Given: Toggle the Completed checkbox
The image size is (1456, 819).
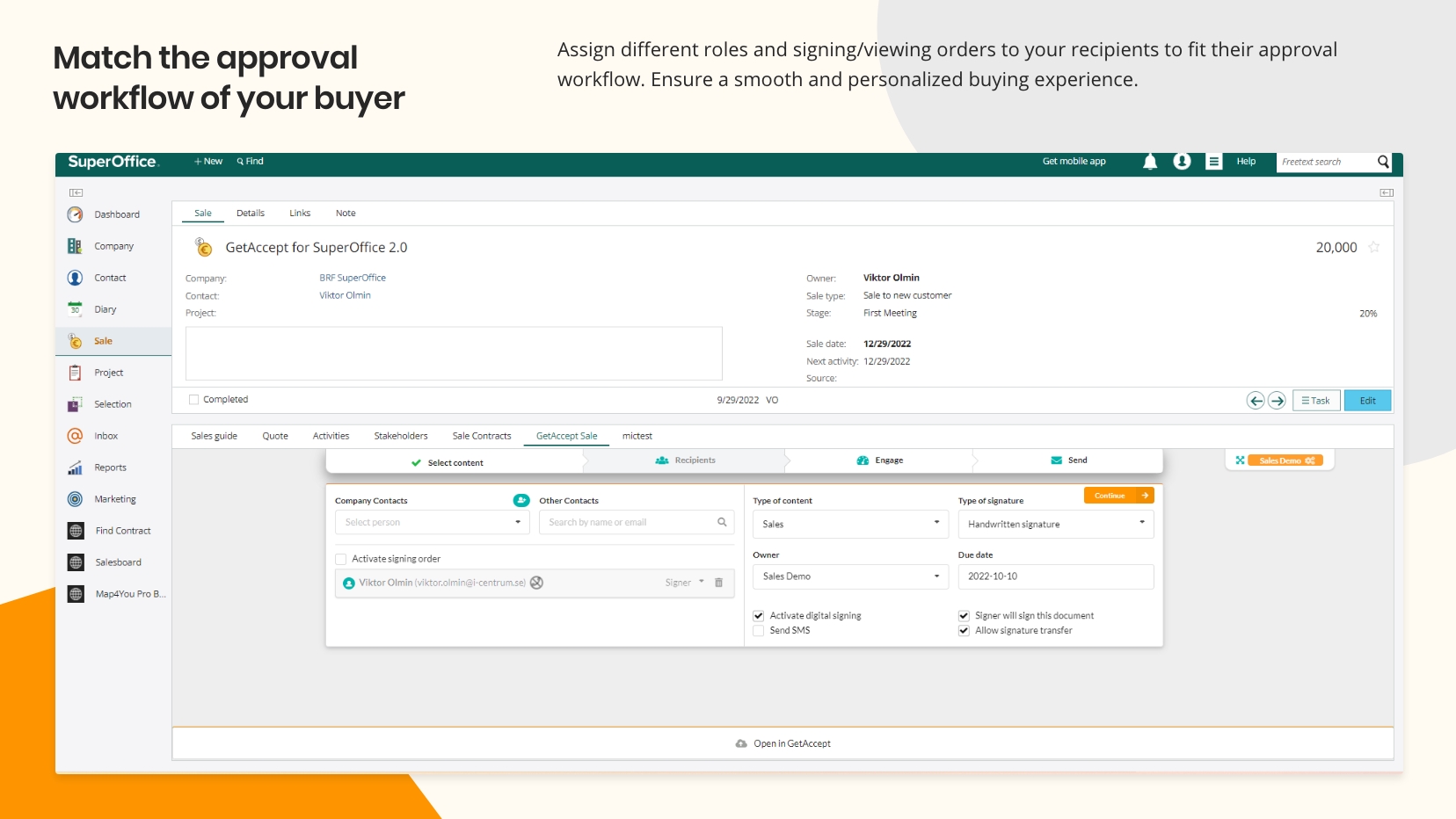Looking at the screenshot, I should 194,400.
